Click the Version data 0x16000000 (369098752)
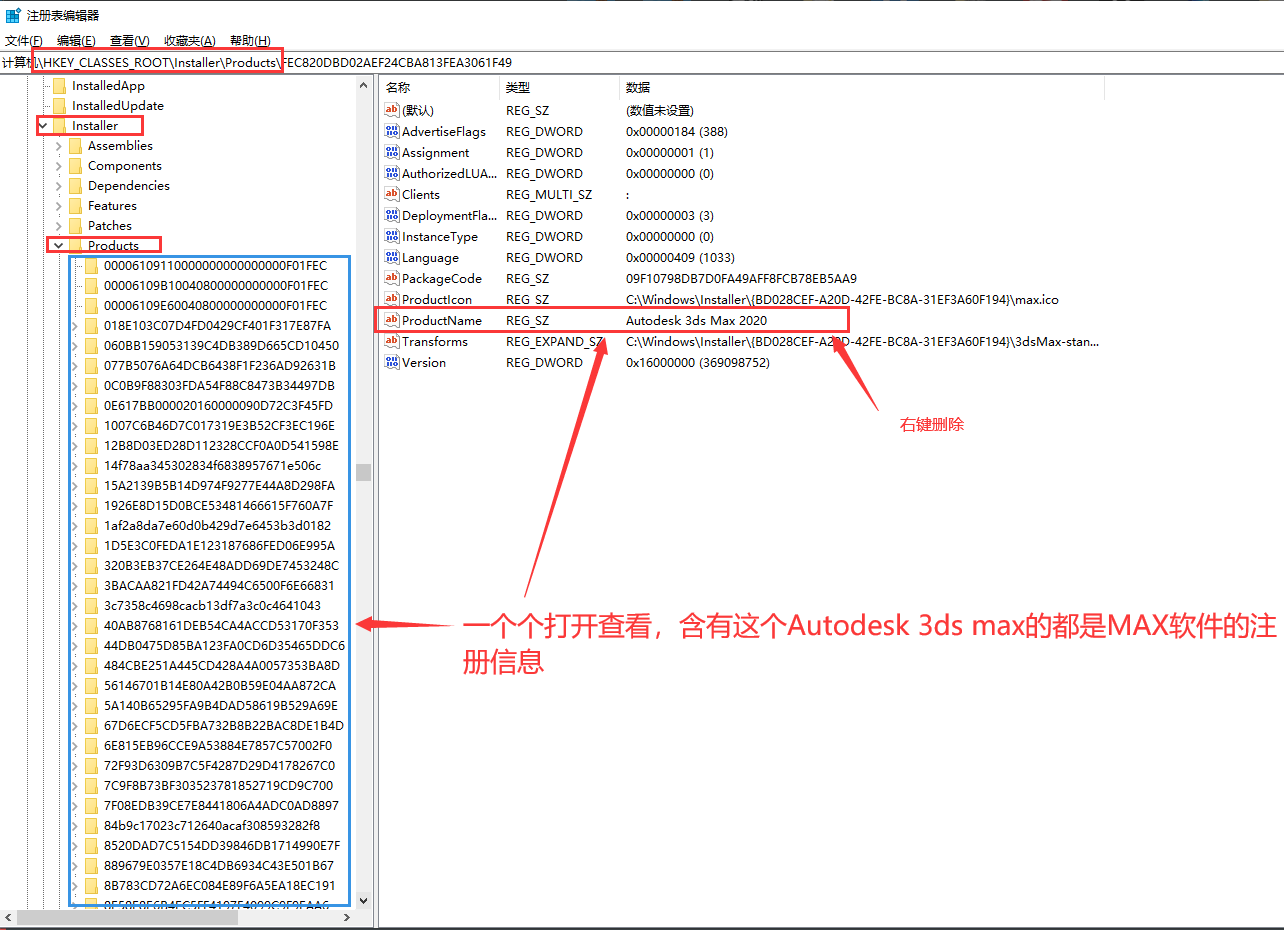1284x930 pixels. tap(698, 362)
